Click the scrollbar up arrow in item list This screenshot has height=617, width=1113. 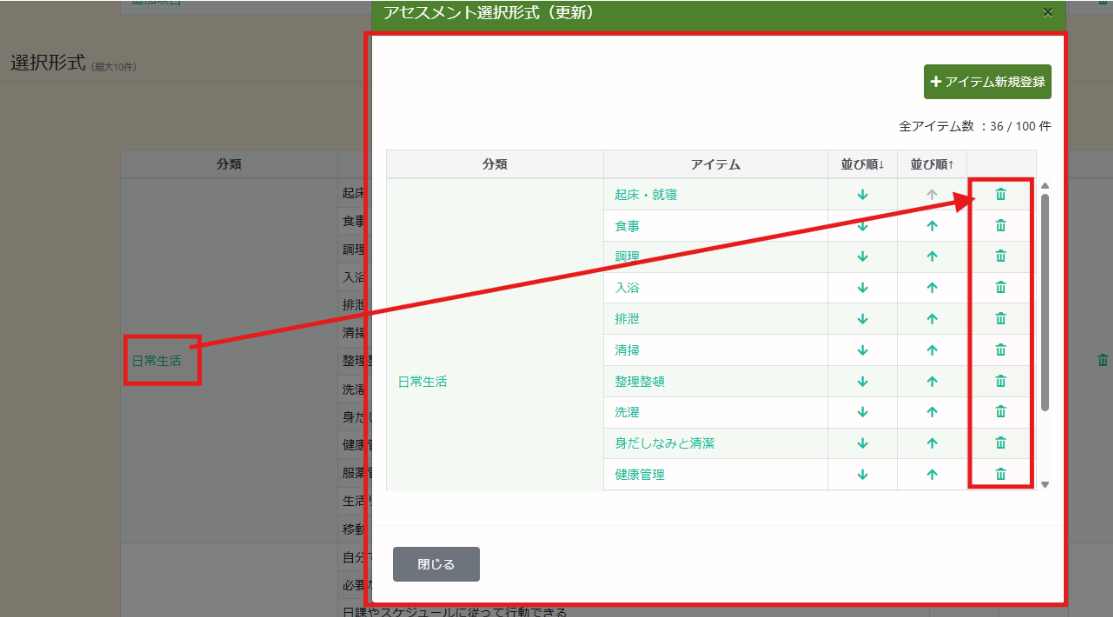(x=1045, y=186)
